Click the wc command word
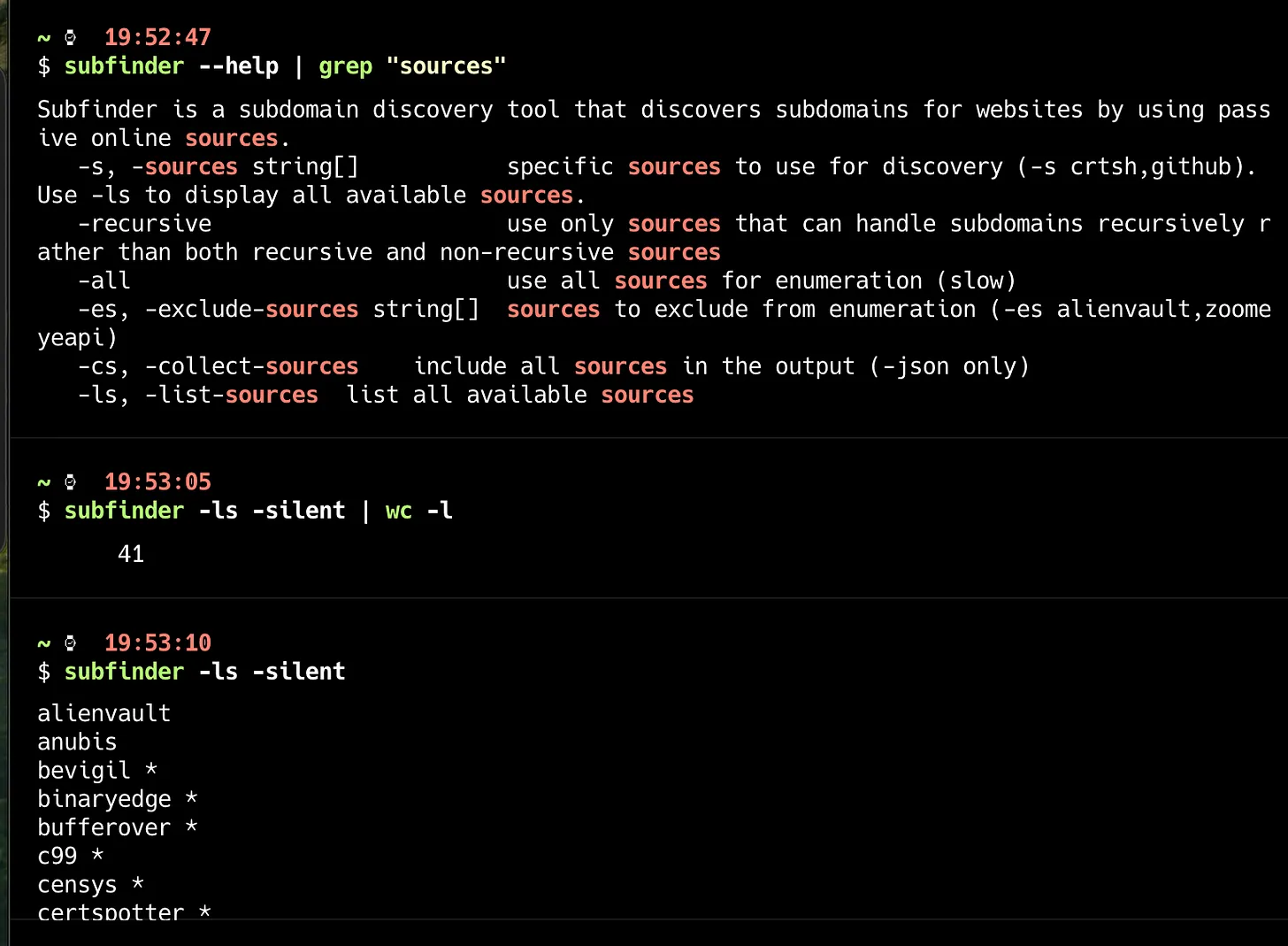Viewport: 1288px width, 946px height. [x=399, y=511]
